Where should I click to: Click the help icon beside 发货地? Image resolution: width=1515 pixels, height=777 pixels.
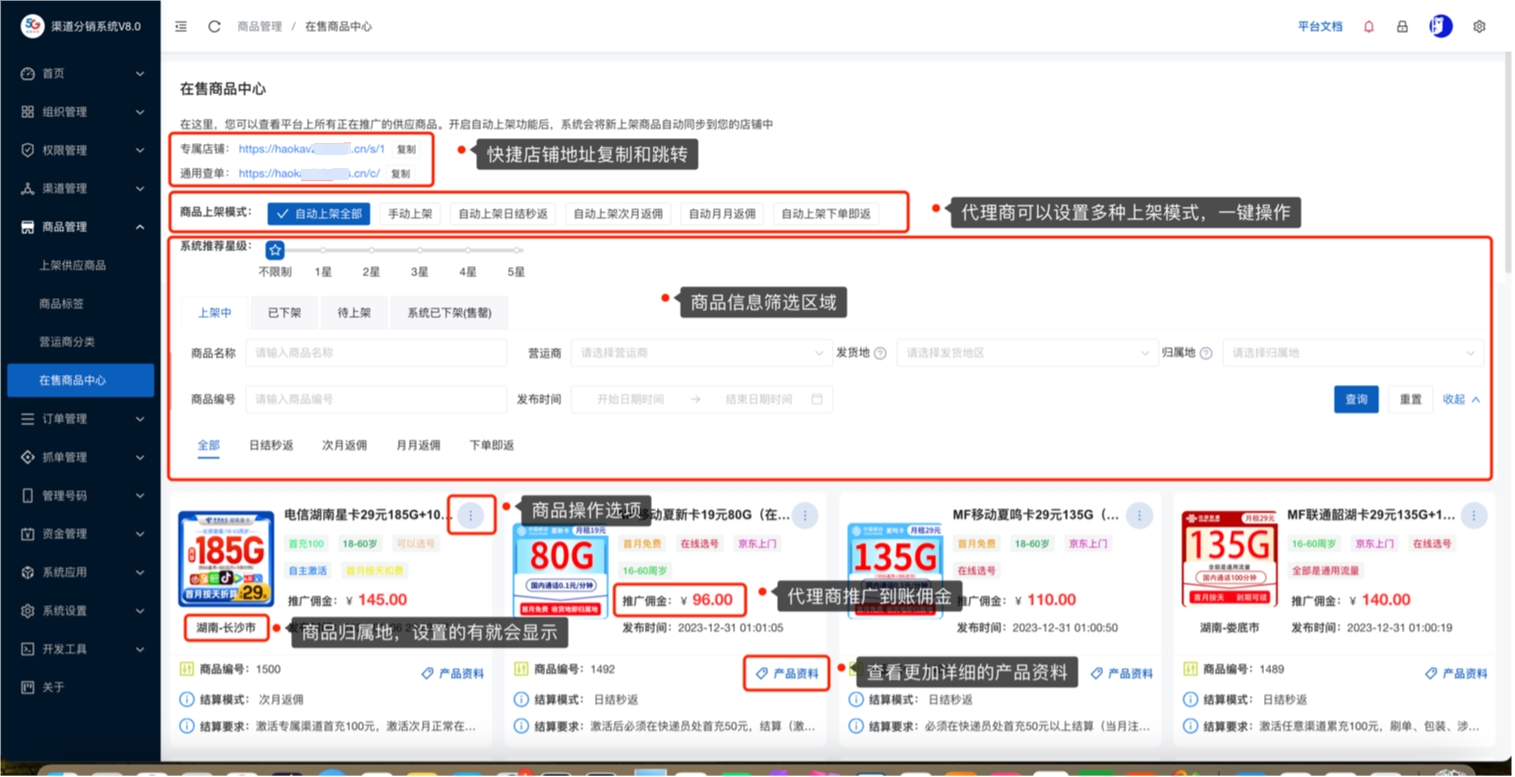(880, 353)
